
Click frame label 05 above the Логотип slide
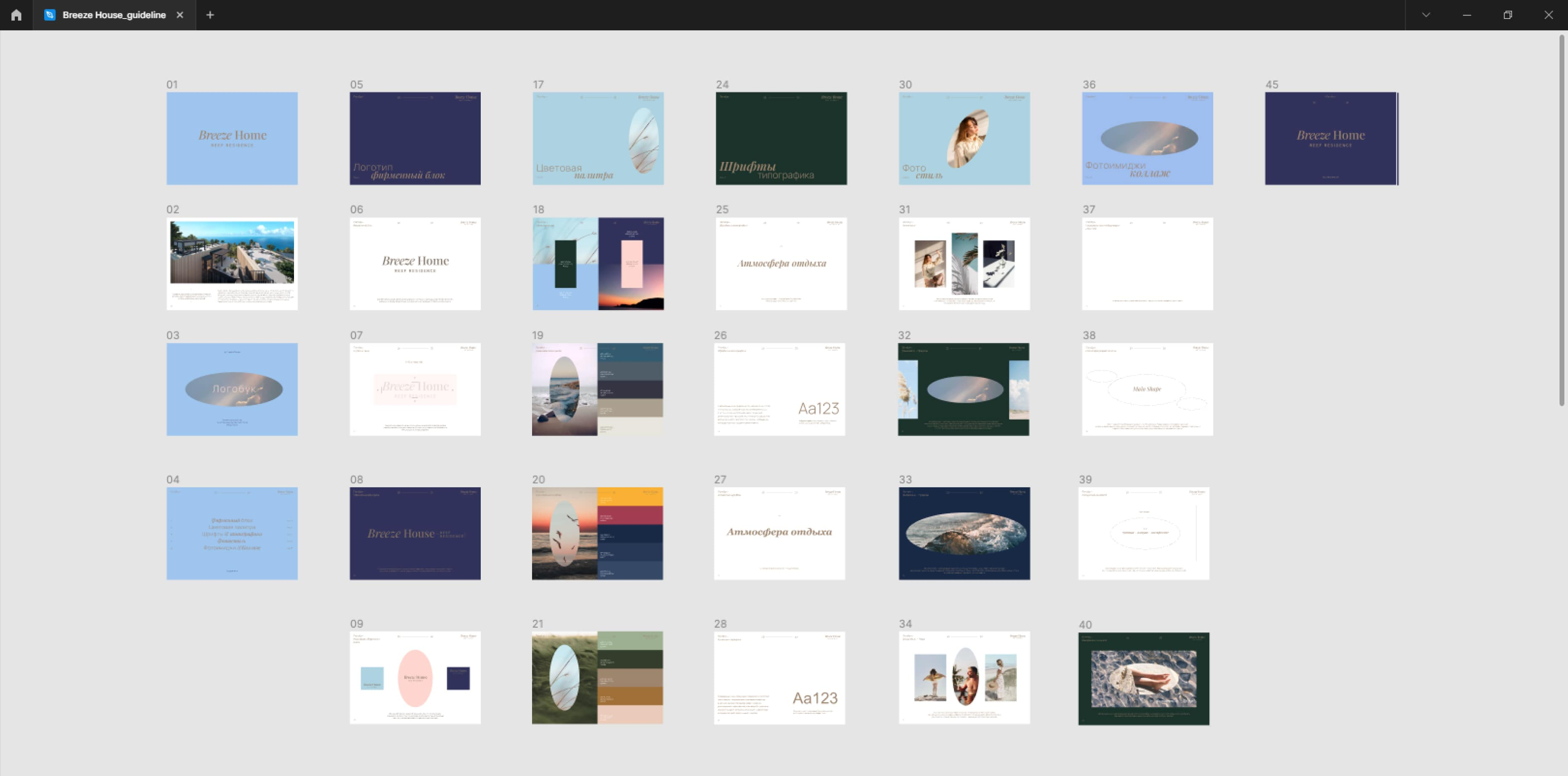pos(356,85)
